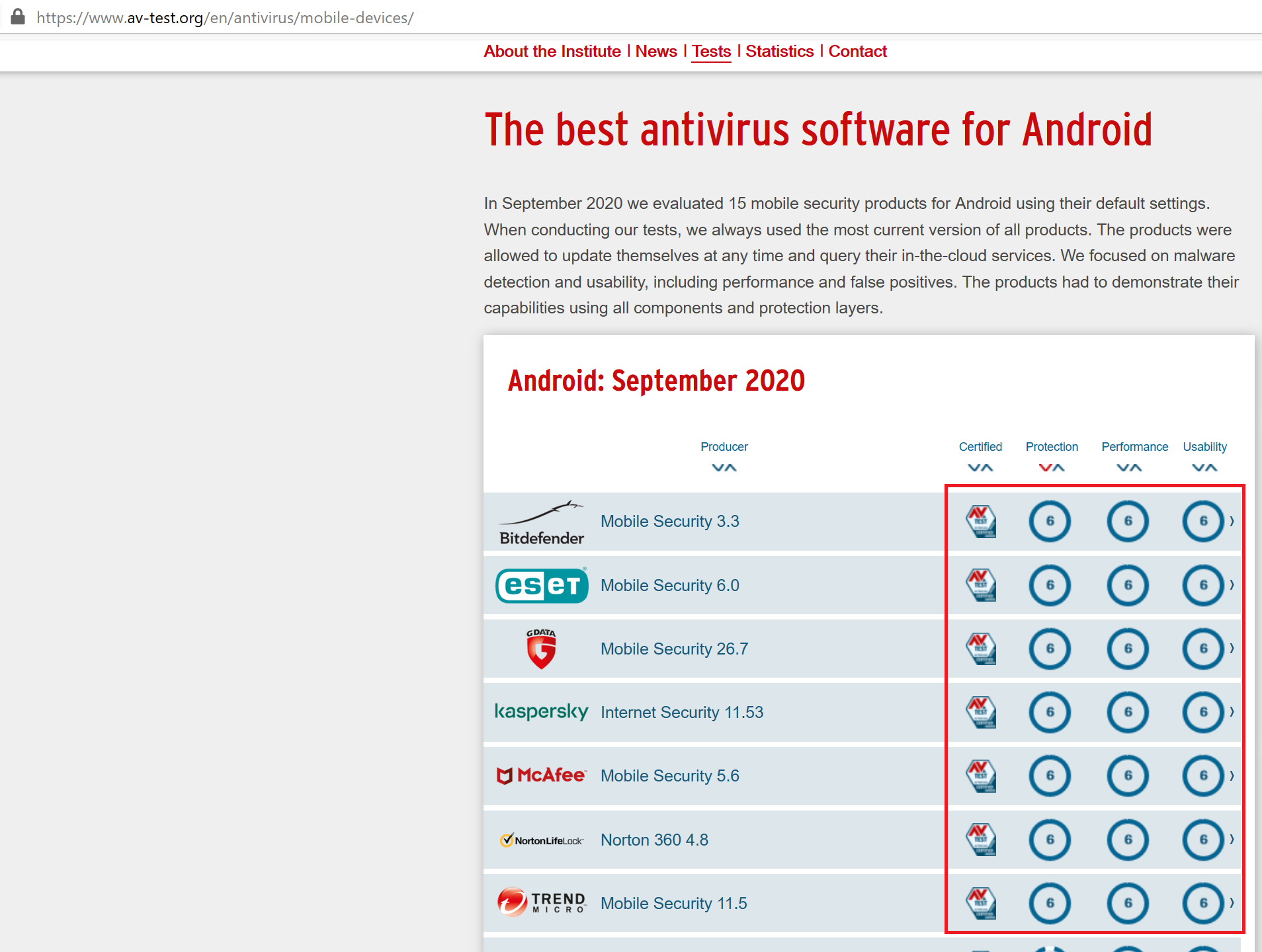Click the Kaspersky logo
Screen dimensions: 1262x952
point(542,711)
